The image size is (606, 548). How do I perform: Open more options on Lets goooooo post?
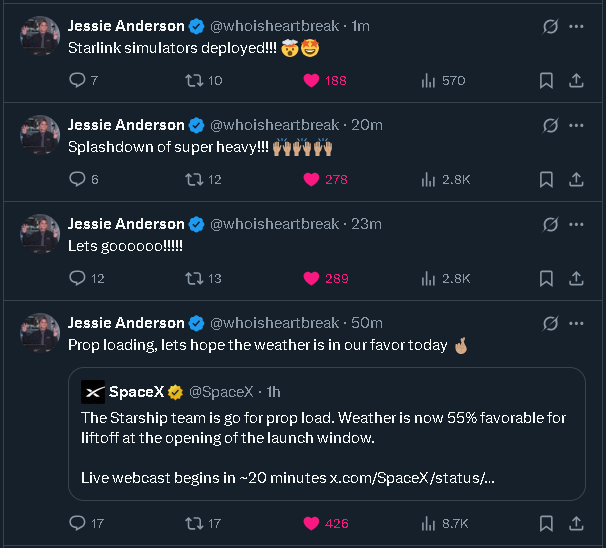577,224
